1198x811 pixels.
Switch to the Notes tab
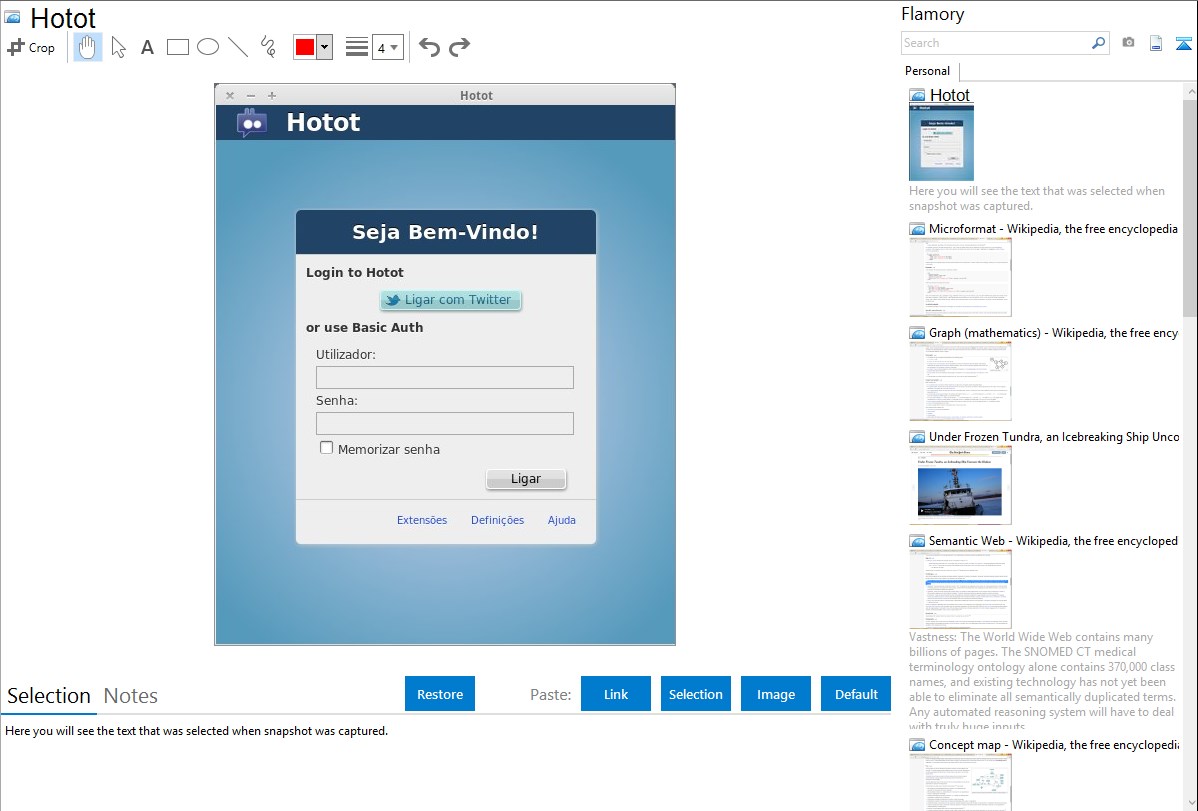pyautogui.click(x=131, y=696)
